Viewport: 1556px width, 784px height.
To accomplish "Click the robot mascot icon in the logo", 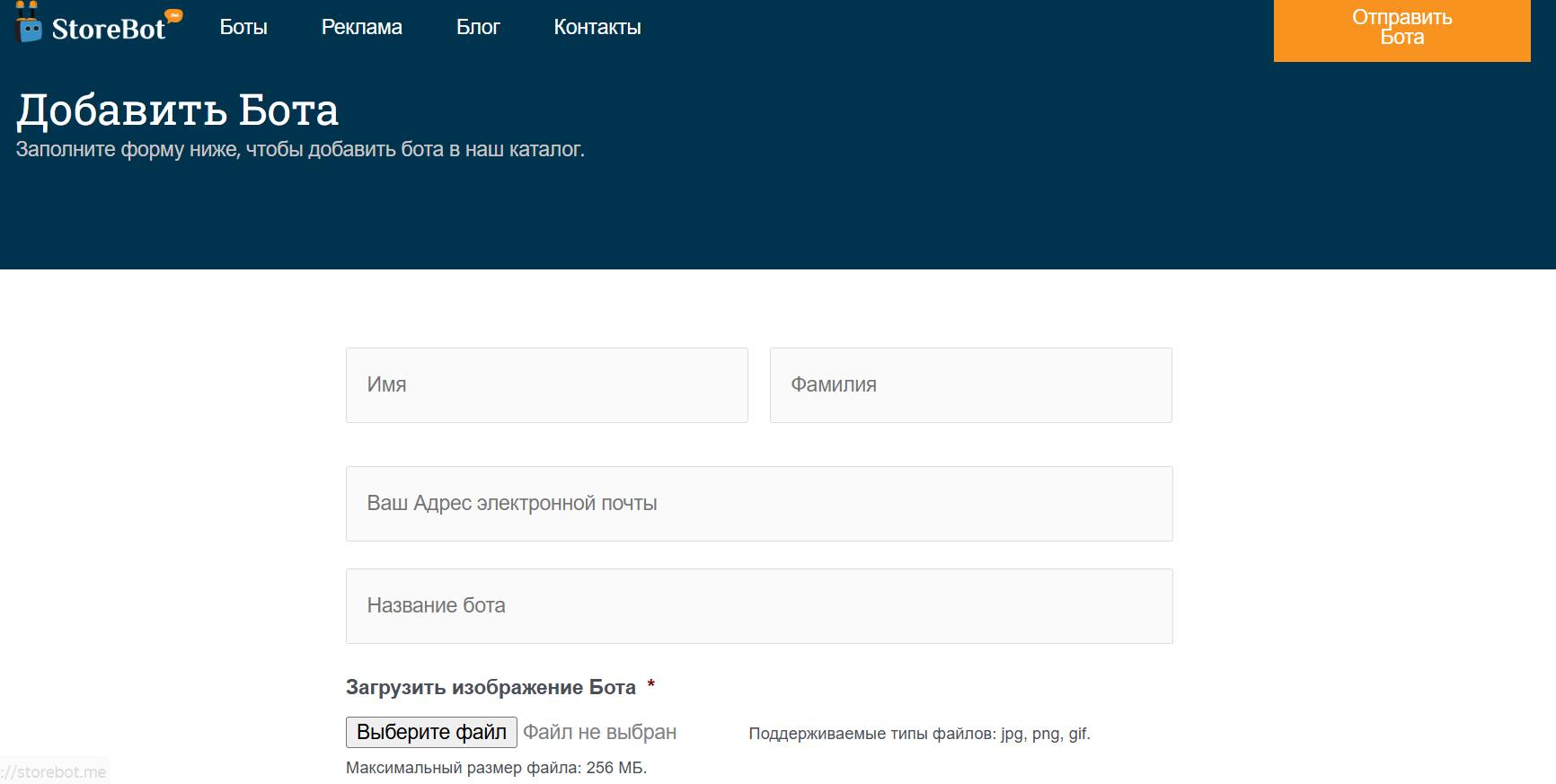I will pyautogui.click(x=29, y=24).
